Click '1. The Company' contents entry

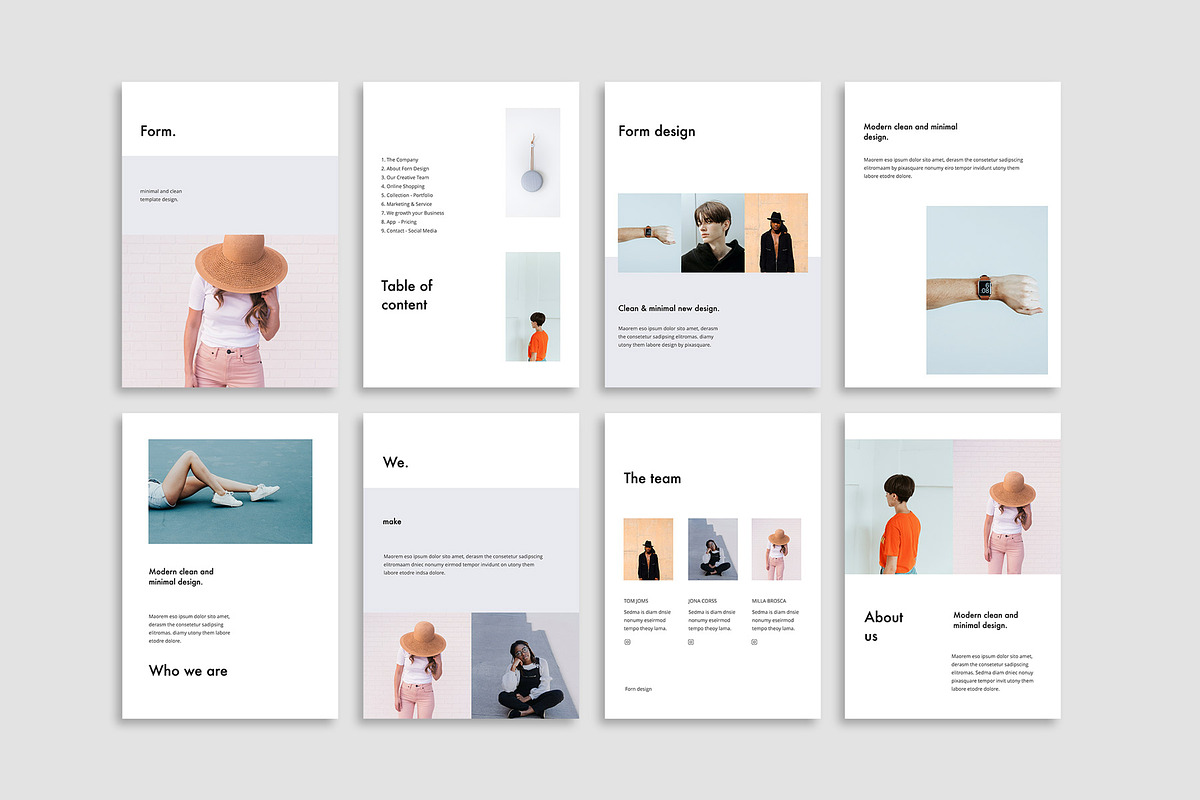[400, 160]
